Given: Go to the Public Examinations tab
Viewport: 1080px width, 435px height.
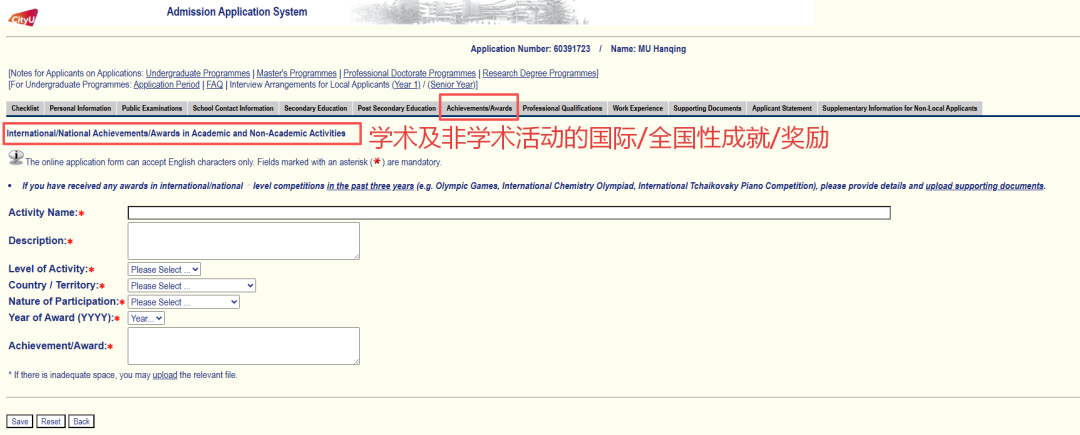Looking at the screenshot, I should [152, 108].
